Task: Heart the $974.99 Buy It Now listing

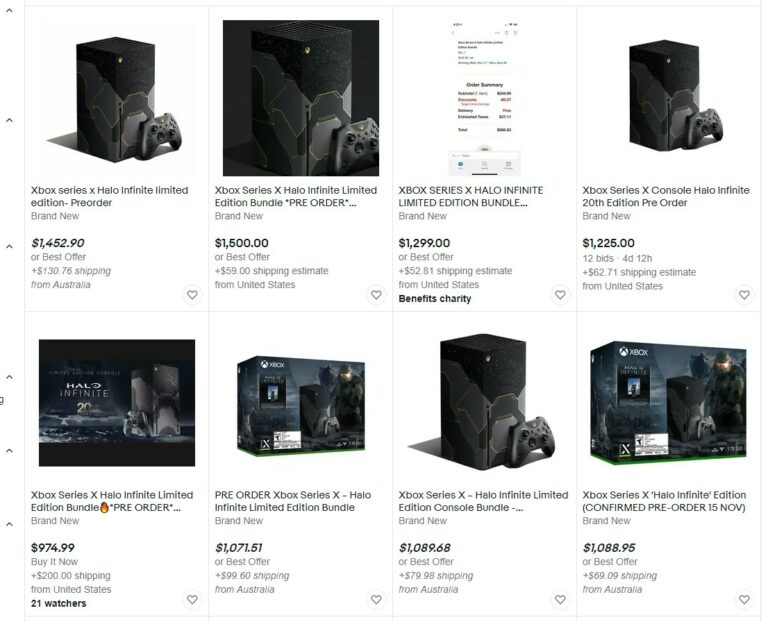Action: click(x=192, y=599)
